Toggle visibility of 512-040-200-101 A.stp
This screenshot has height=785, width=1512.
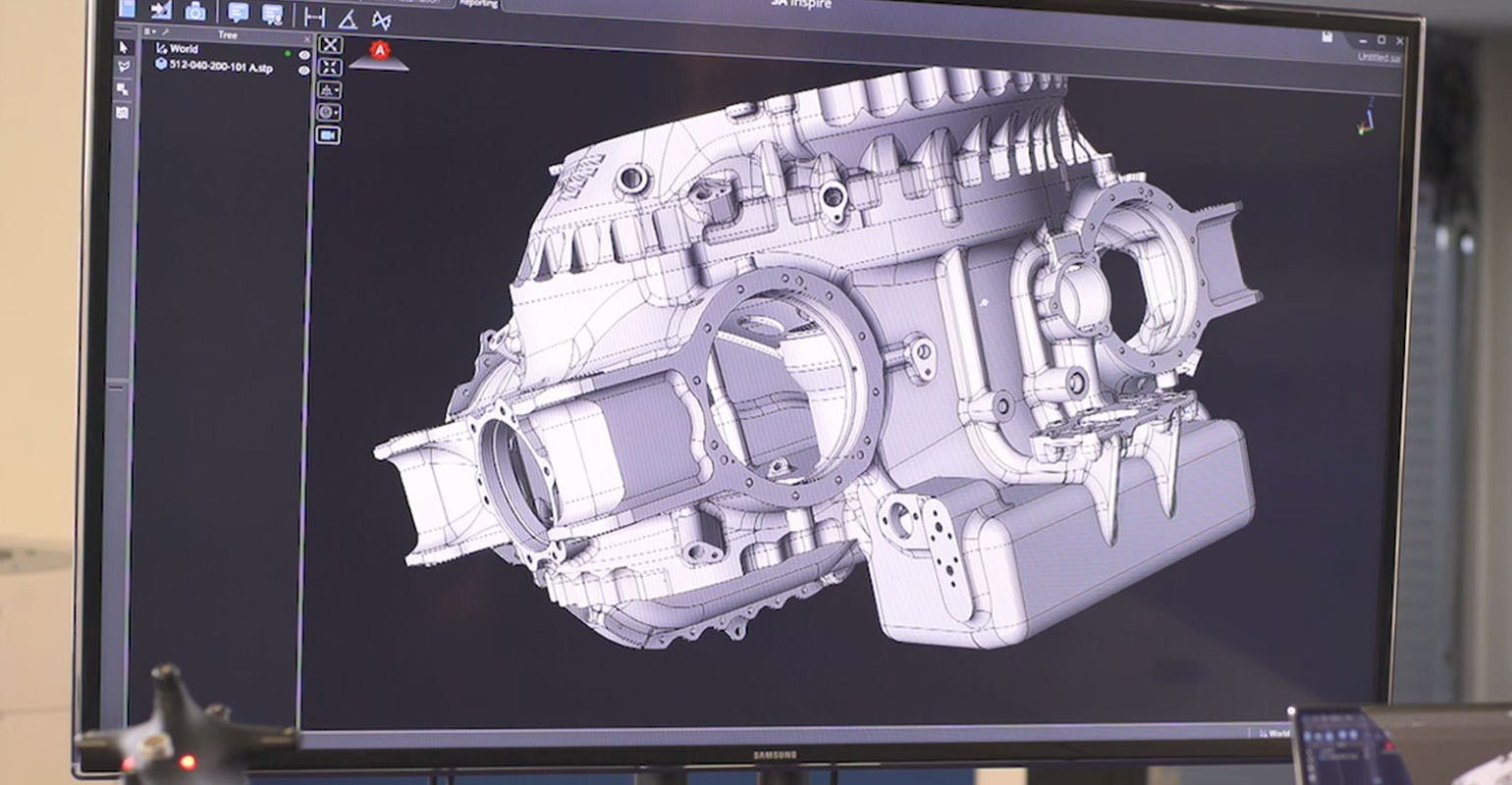(x=303, y=71)
